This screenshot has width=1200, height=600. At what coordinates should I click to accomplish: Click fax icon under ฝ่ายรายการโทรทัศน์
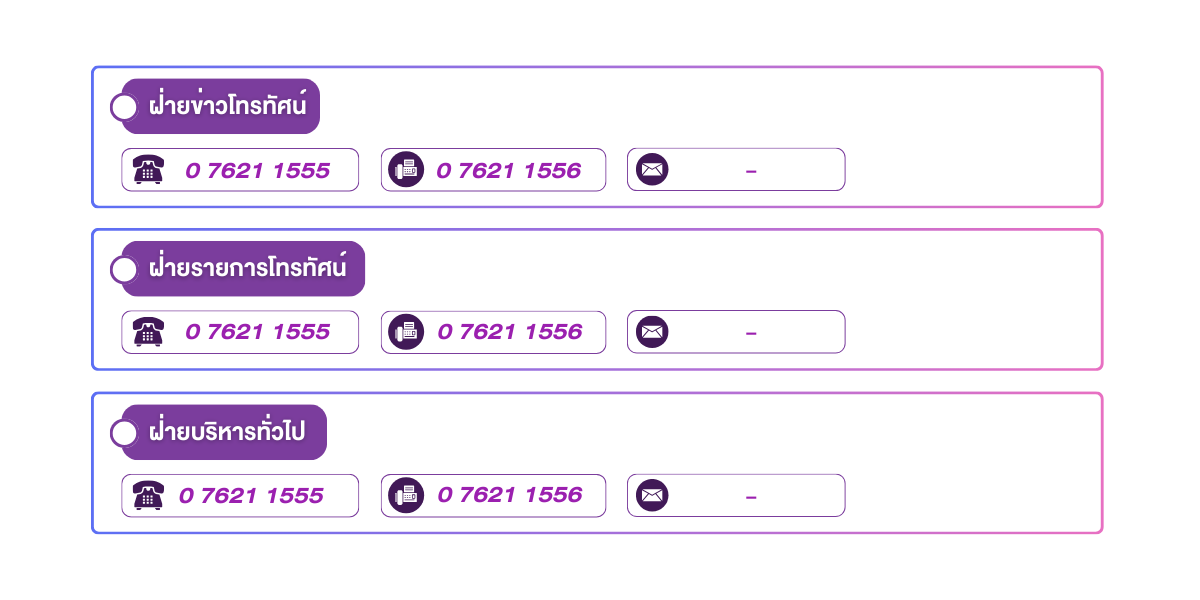pyautogui.click(x=406, y=332)
